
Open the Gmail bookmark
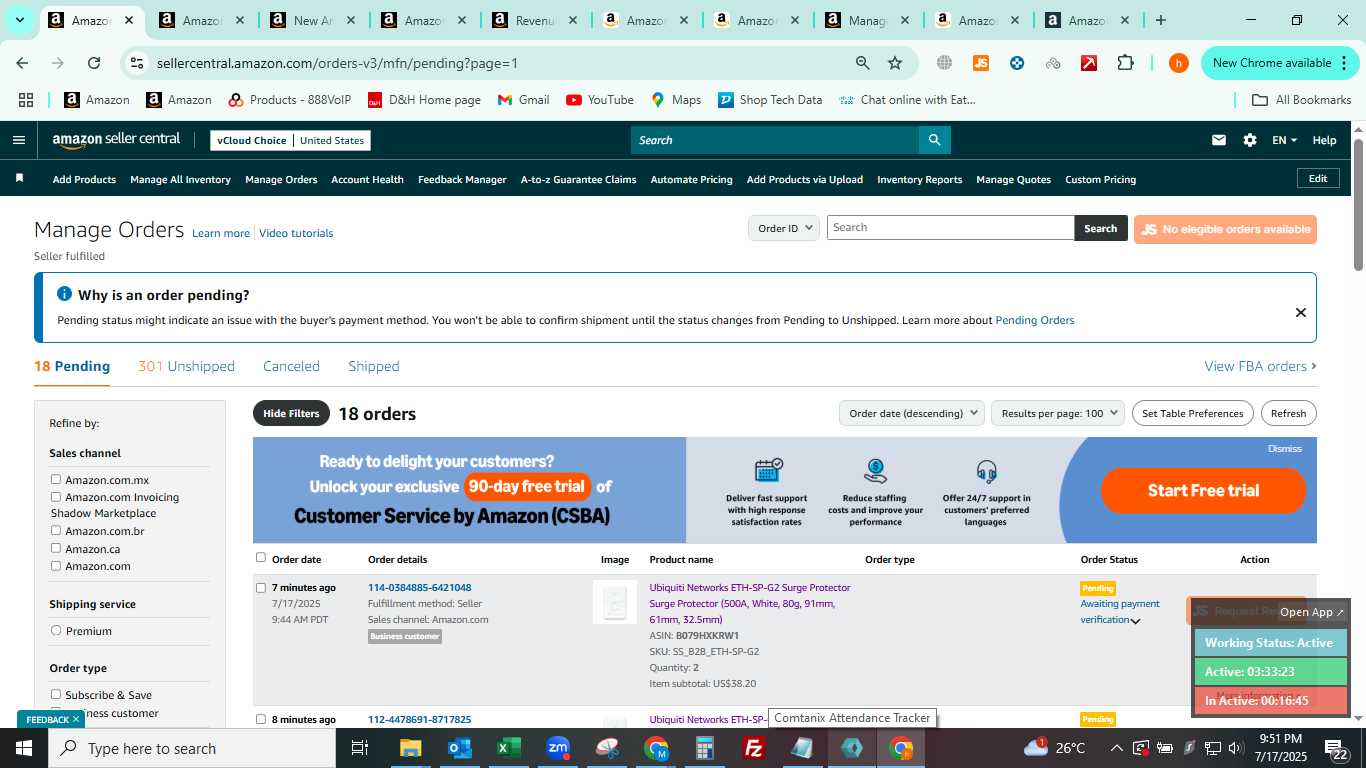coord(523,100)
